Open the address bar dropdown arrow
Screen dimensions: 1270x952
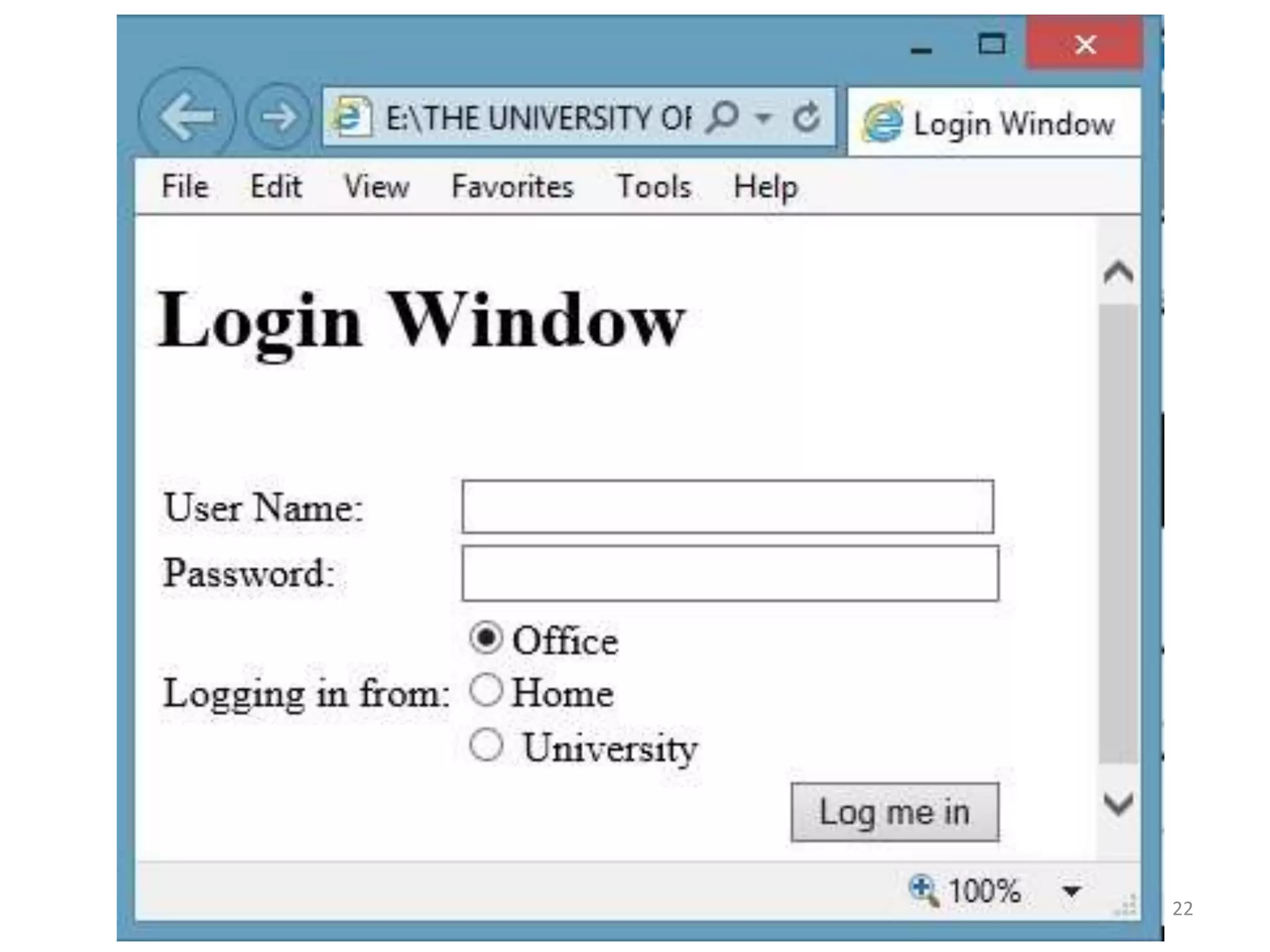point(763,117)
